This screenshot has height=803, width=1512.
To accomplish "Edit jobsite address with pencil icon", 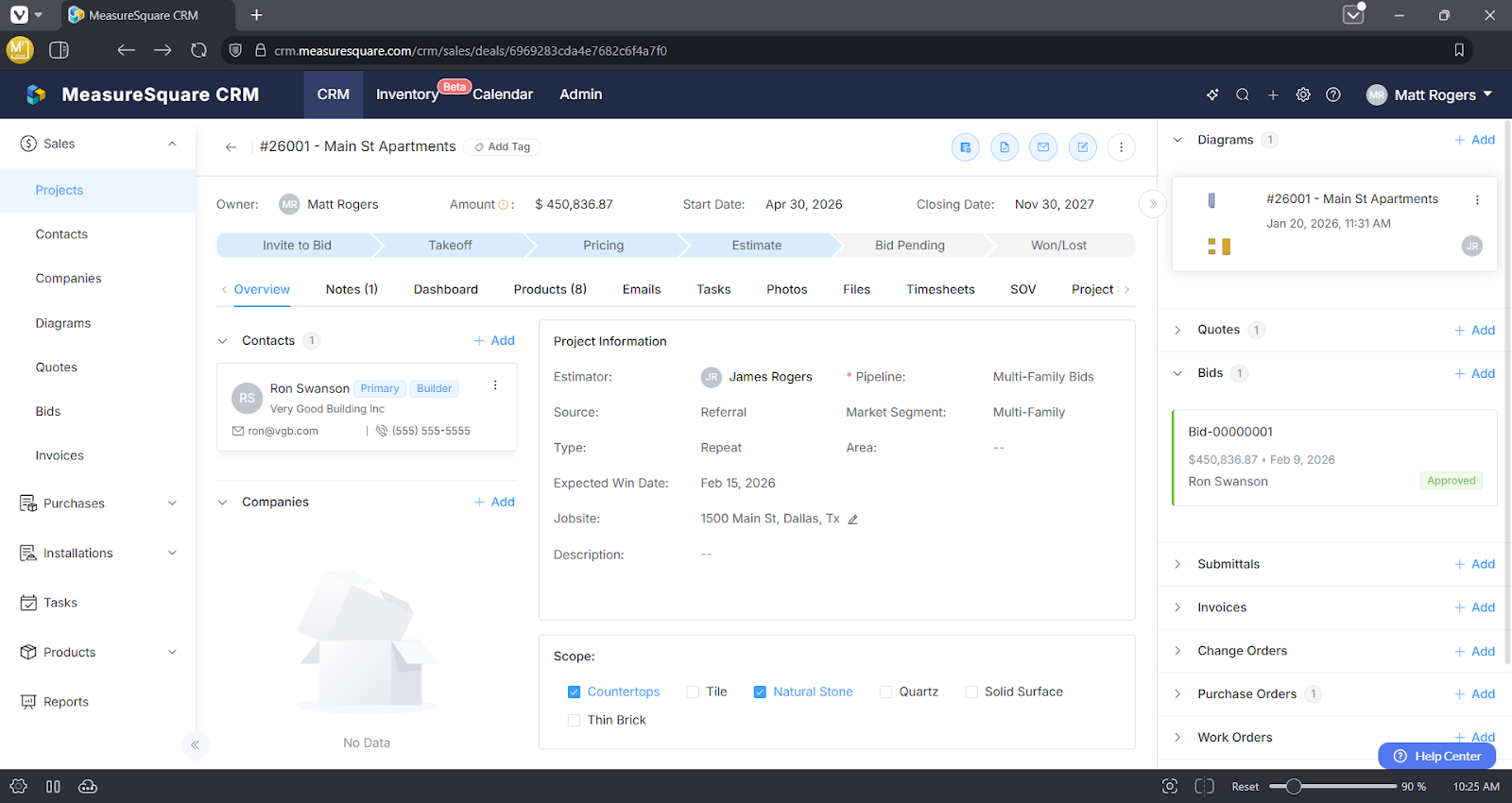I will click(x=852, y=520).
